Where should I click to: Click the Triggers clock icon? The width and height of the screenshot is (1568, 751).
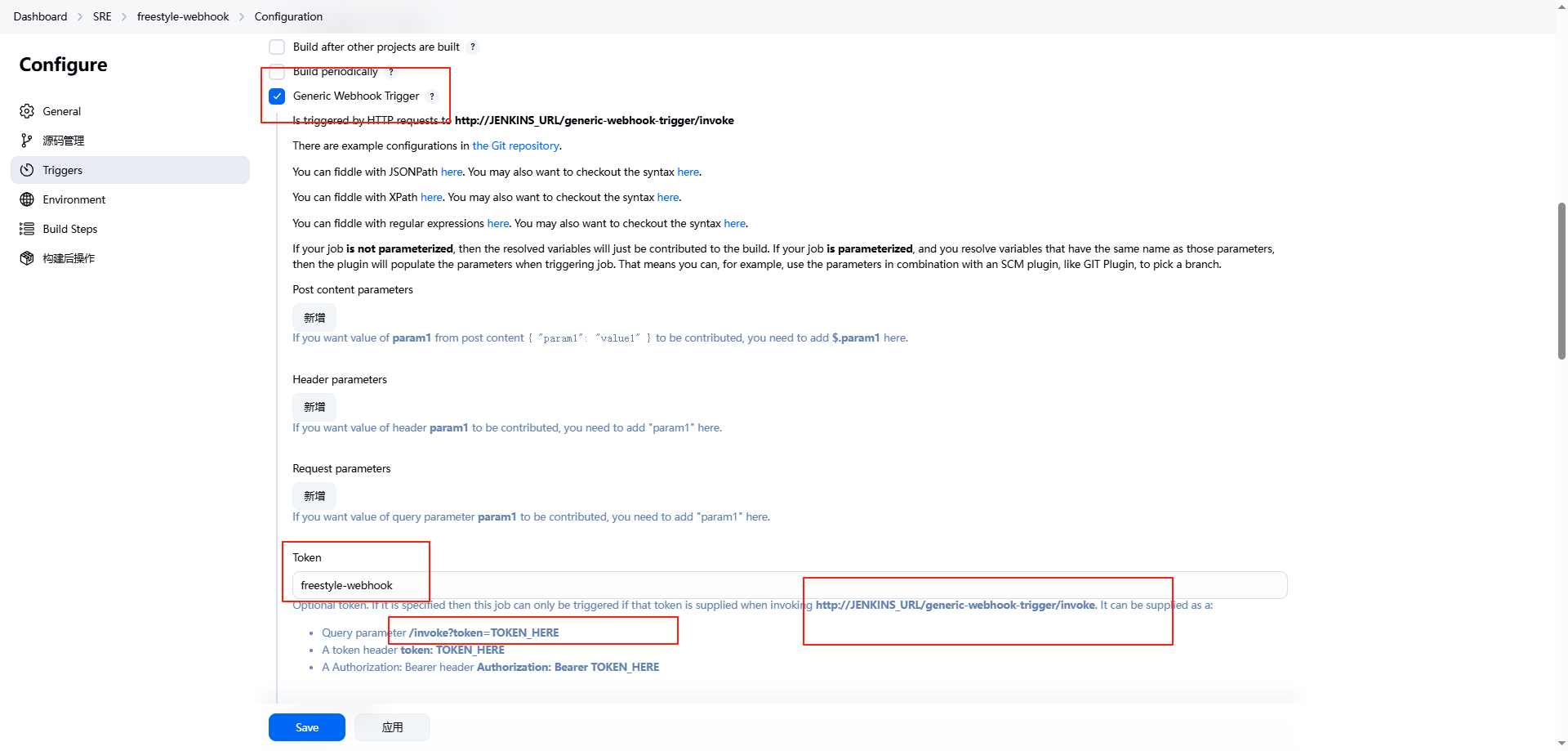pos(27,170)
